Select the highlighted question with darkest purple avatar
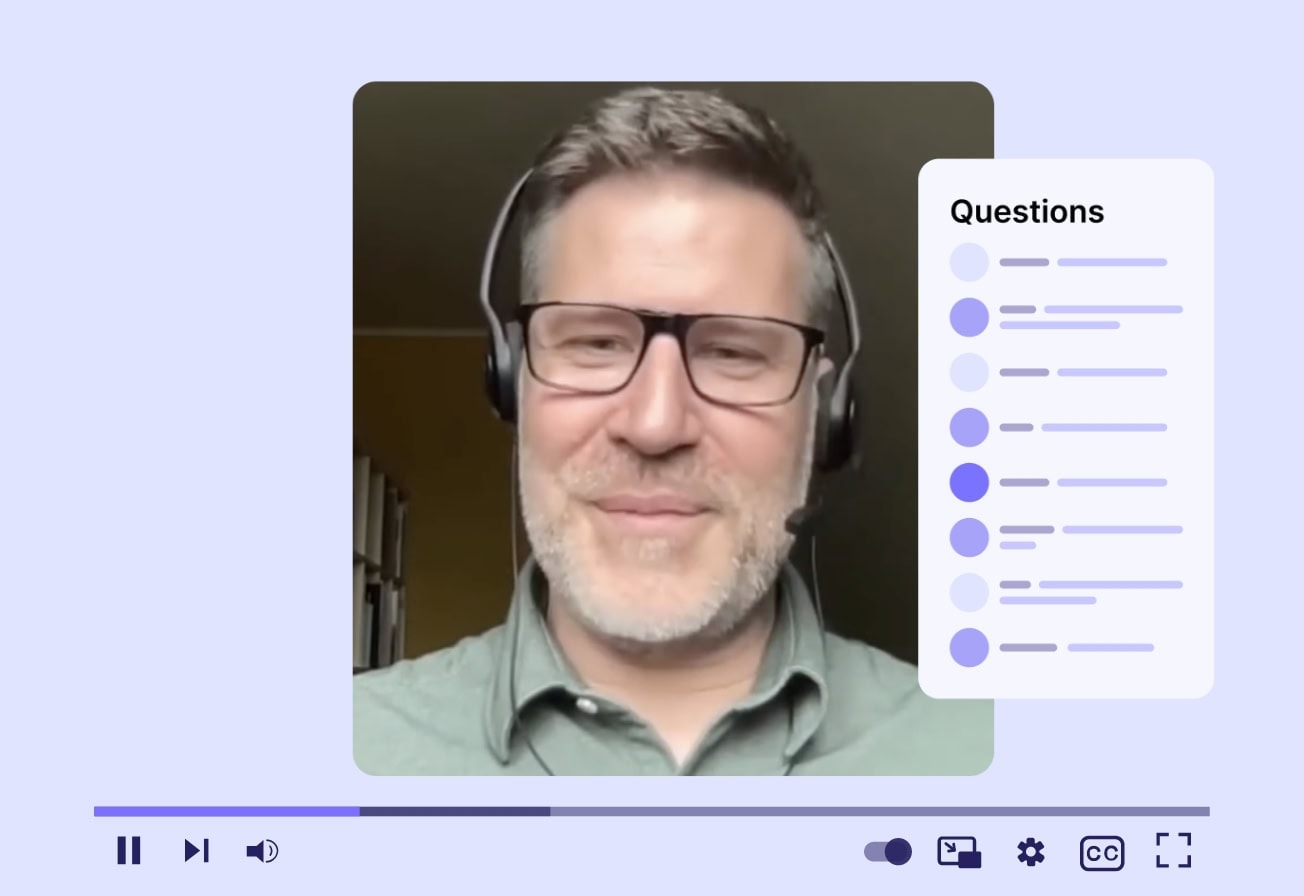Viewport: 1304px width, 896px height. 1083,482
